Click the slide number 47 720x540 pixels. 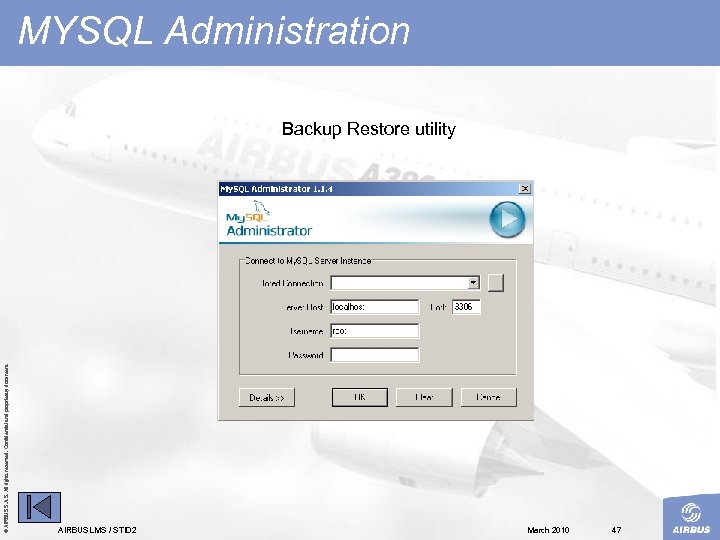pos(616,530)
